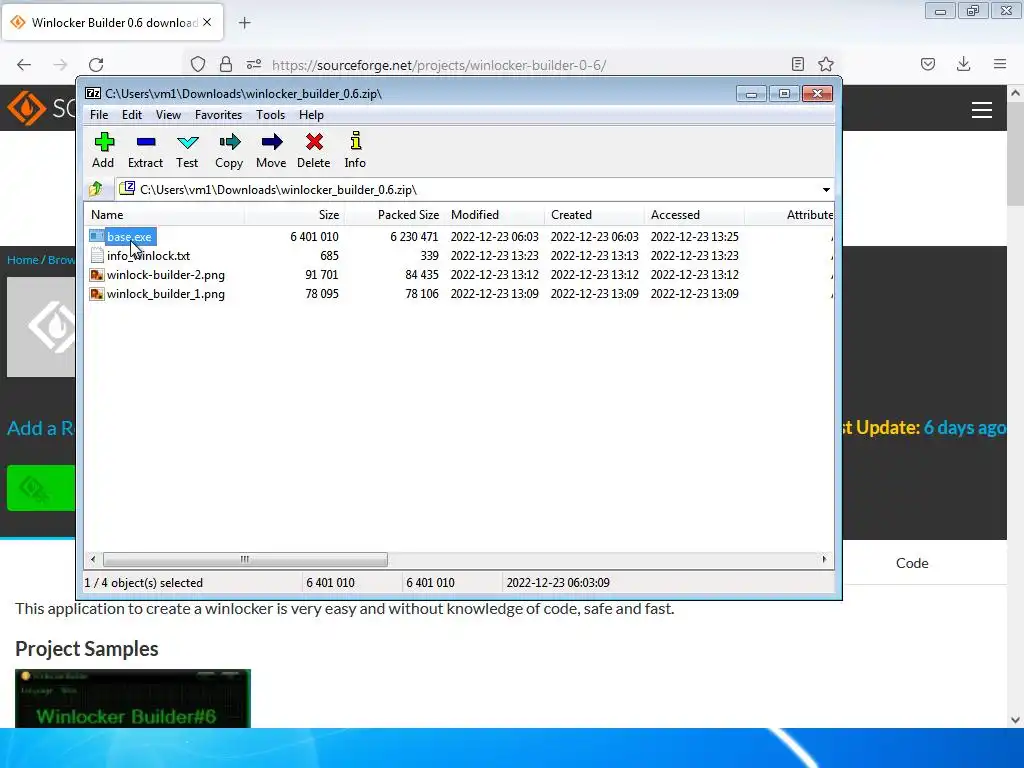Image resolution: width=1024 pixels, height=768 pixels.
Task: Click the Add toolbar icon in 7-Zip
Action: [x=104, y=142]
